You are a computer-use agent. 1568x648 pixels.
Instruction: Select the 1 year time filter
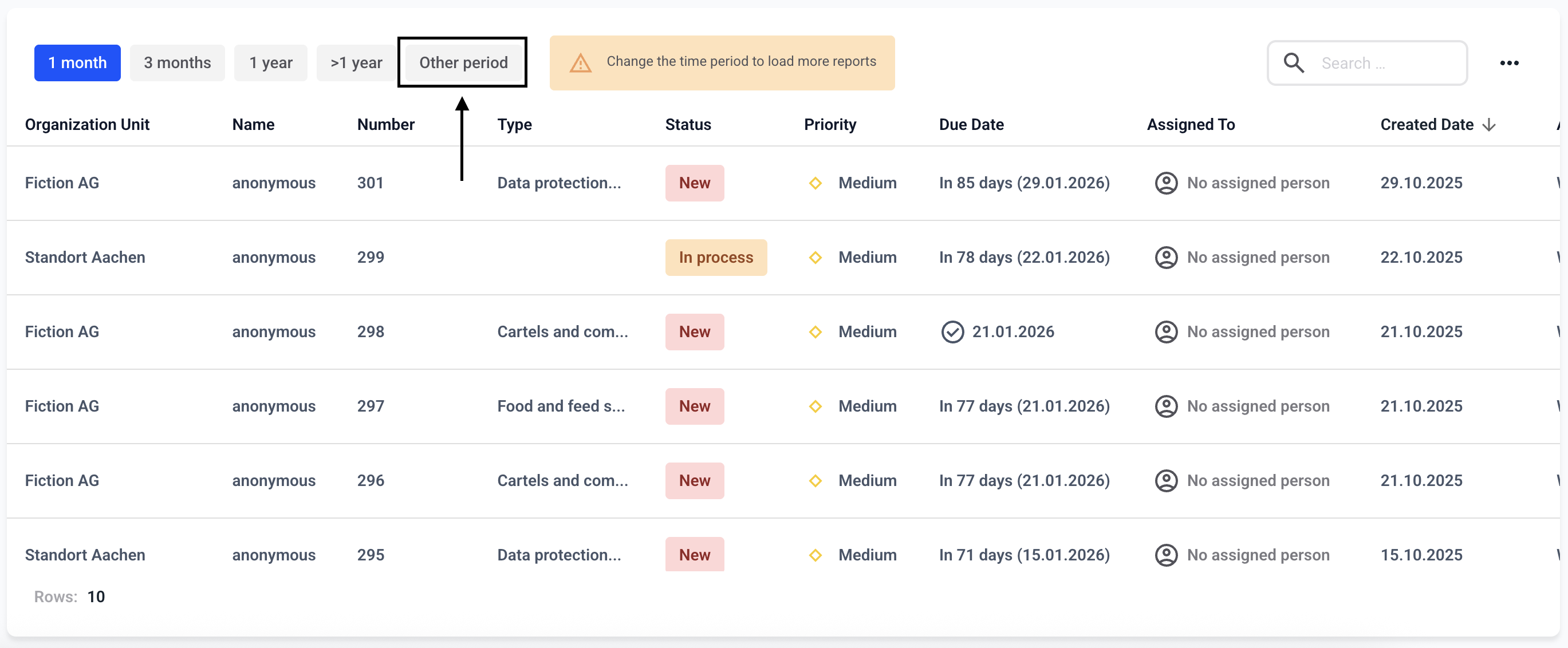[271, 62]
